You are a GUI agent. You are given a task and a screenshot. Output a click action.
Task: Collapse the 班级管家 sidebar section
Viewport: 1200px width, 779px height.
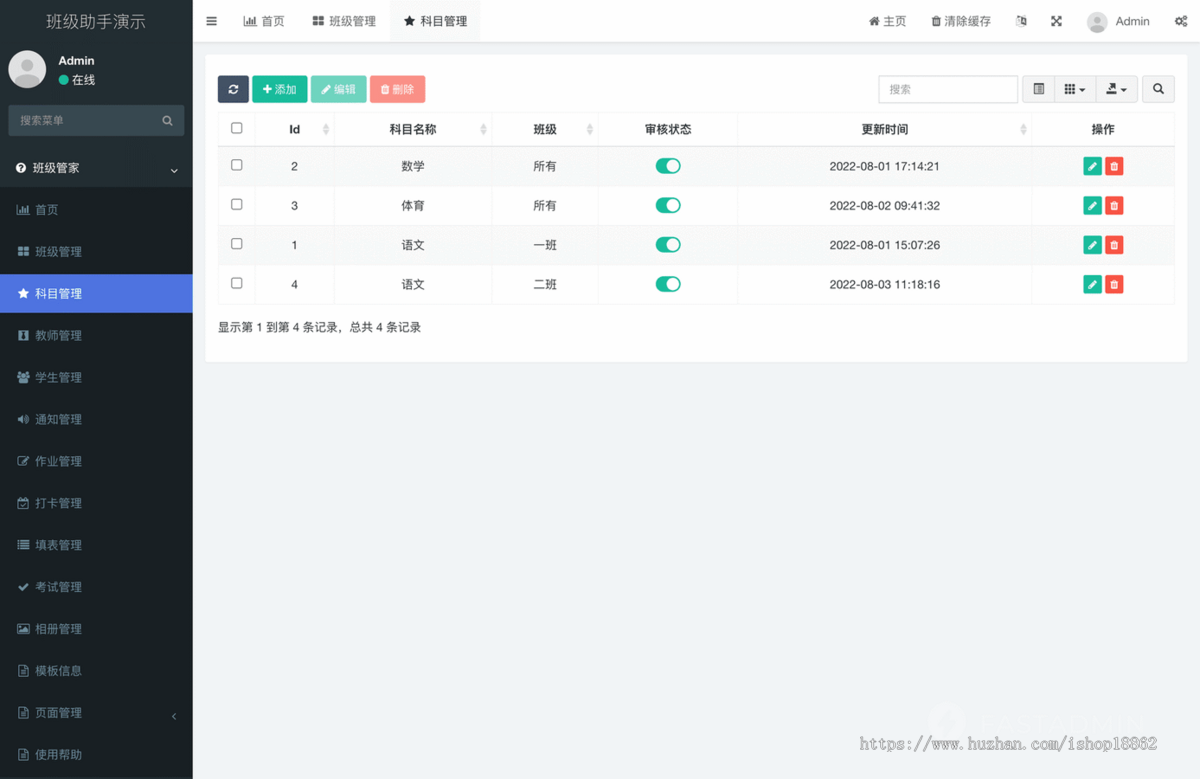(175, 168)
